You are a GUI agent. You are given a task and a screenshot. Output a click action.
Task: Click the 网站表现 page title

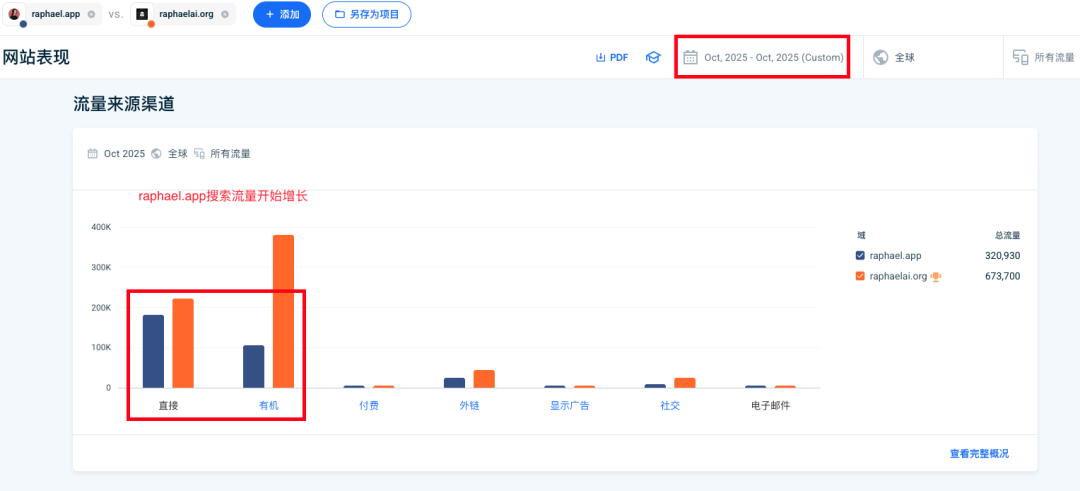[36, 57]
